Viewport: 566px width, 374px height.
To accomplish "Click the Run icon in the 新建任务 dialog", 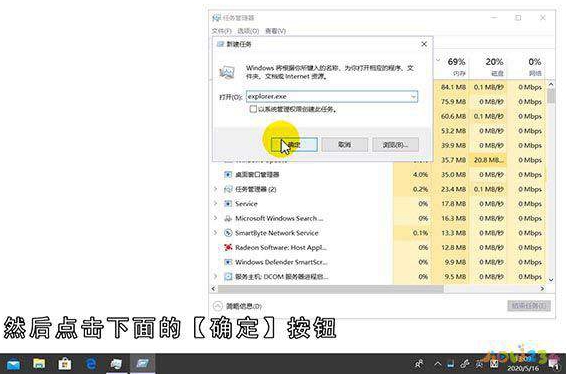I will (x=227, y=73).
